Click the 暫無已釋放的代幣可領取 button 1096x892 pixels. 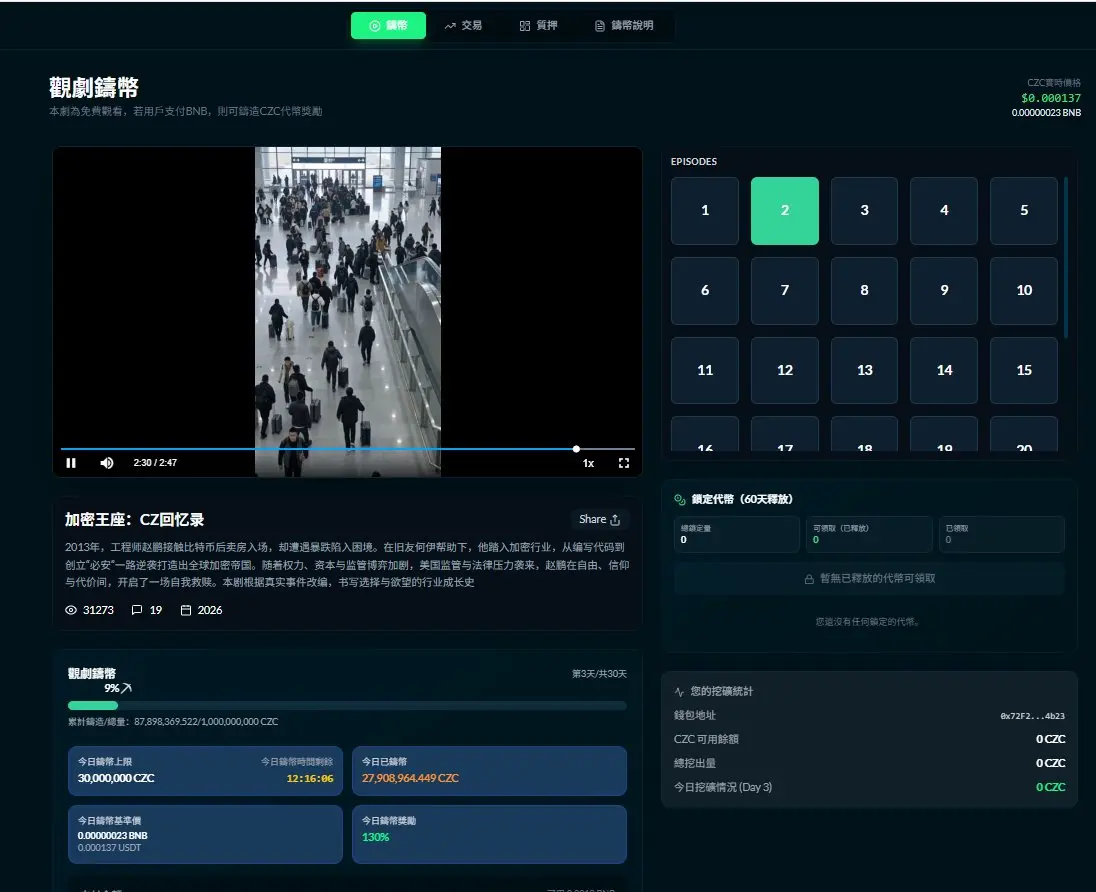pos(869,579)
